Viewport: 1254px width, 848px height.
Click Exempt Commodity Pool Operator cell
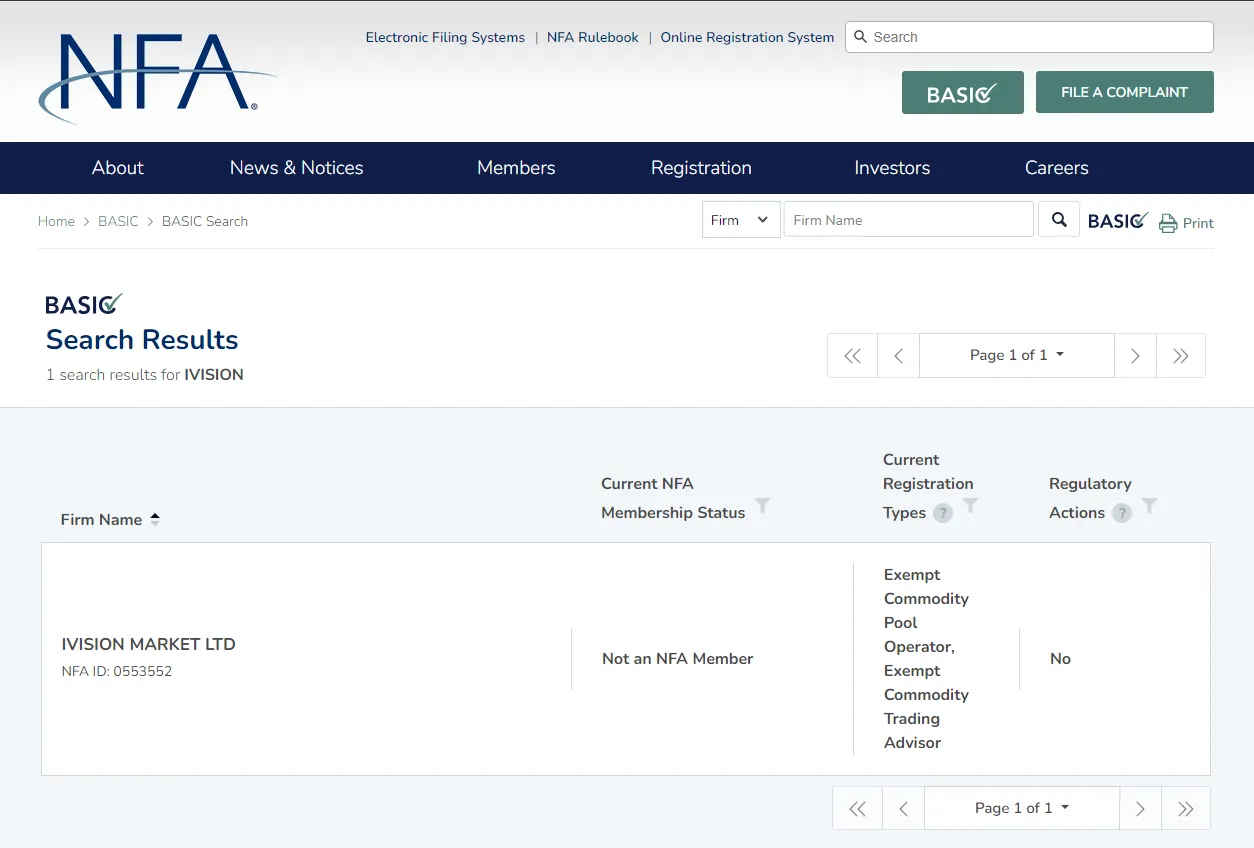[x=926, y=659]
